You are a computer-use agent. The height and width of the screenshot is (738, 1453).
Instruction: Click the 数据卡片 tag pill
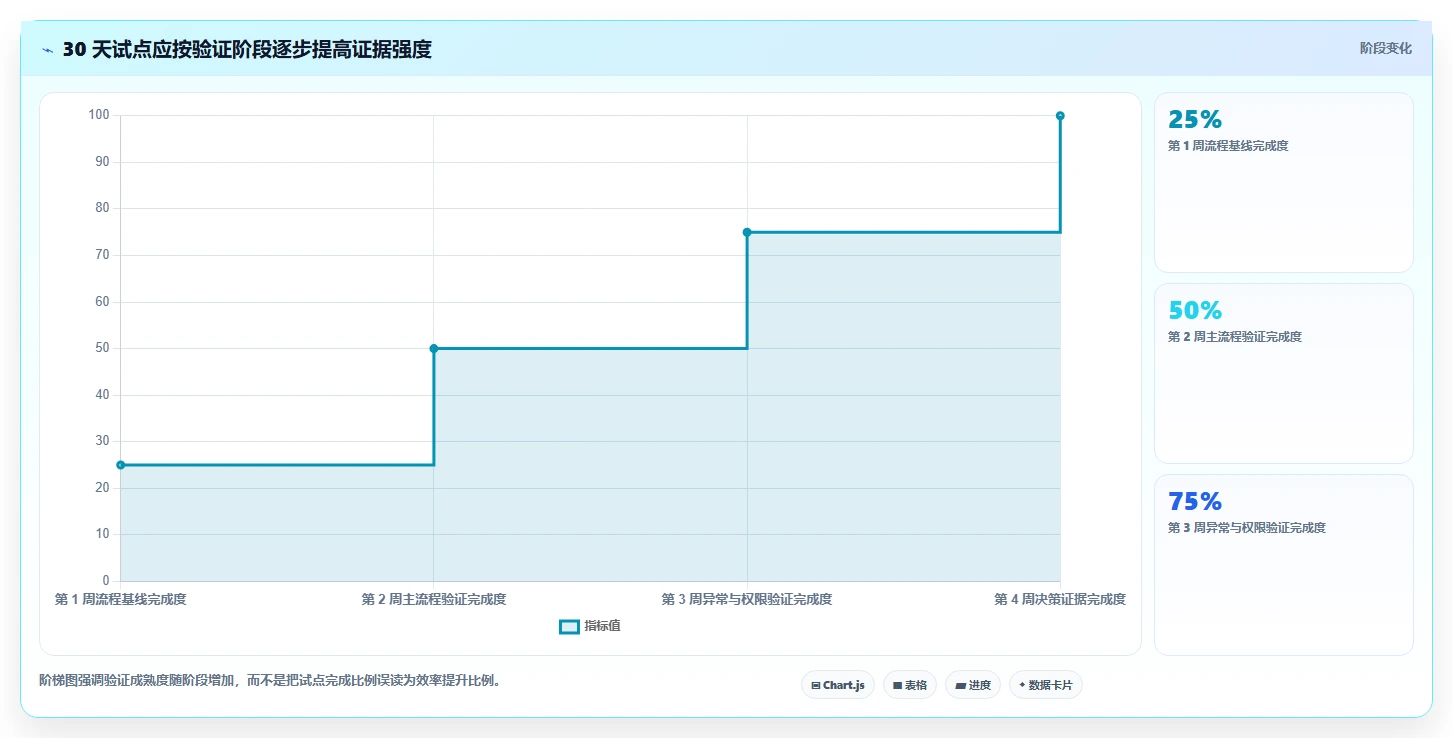[x=1046, y=685]
